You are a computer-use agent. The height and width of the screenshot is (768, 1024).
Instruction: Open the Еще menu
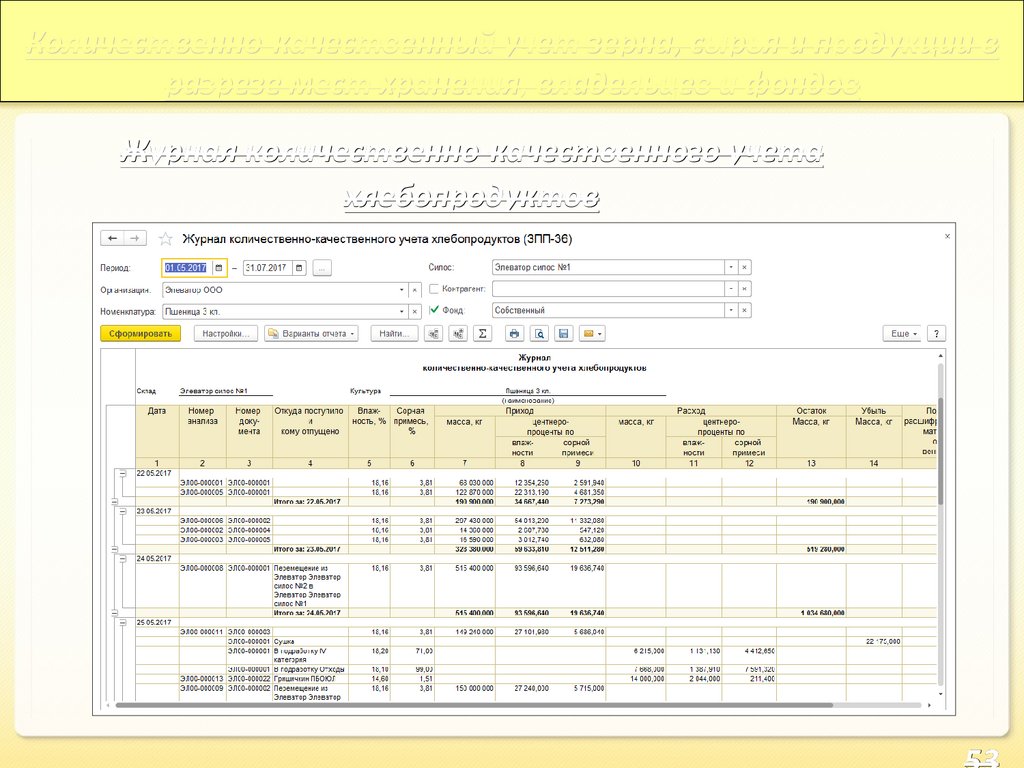pos(901,334)
